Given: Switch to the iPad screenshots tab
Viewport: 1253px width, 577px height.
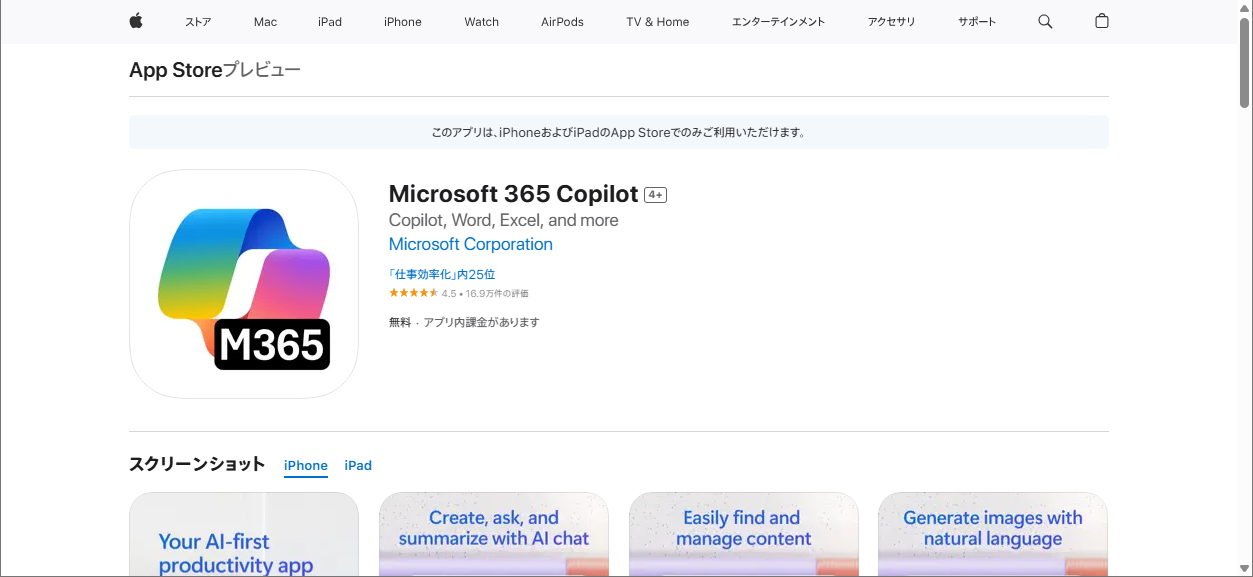Looking at the screenshot, I should [x=358, y=466].
